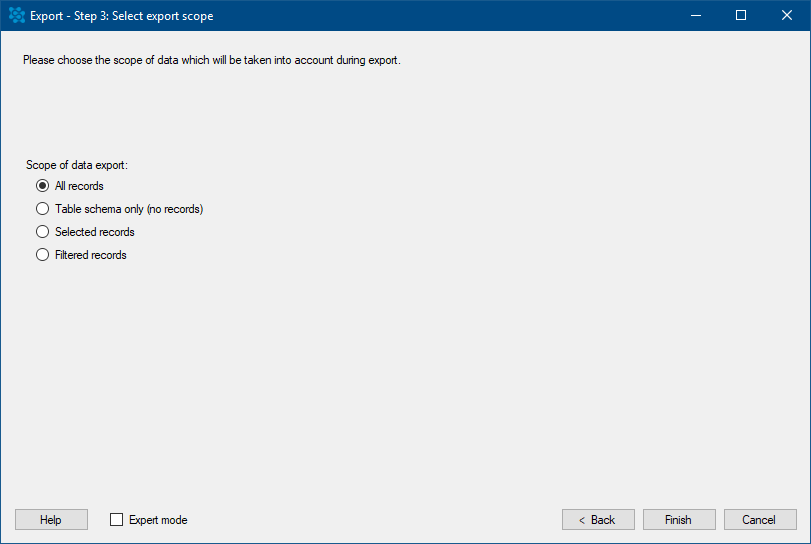The image size is (811, 544).
Task: Click the 'All records' option label text
Action: click(79, 186)
